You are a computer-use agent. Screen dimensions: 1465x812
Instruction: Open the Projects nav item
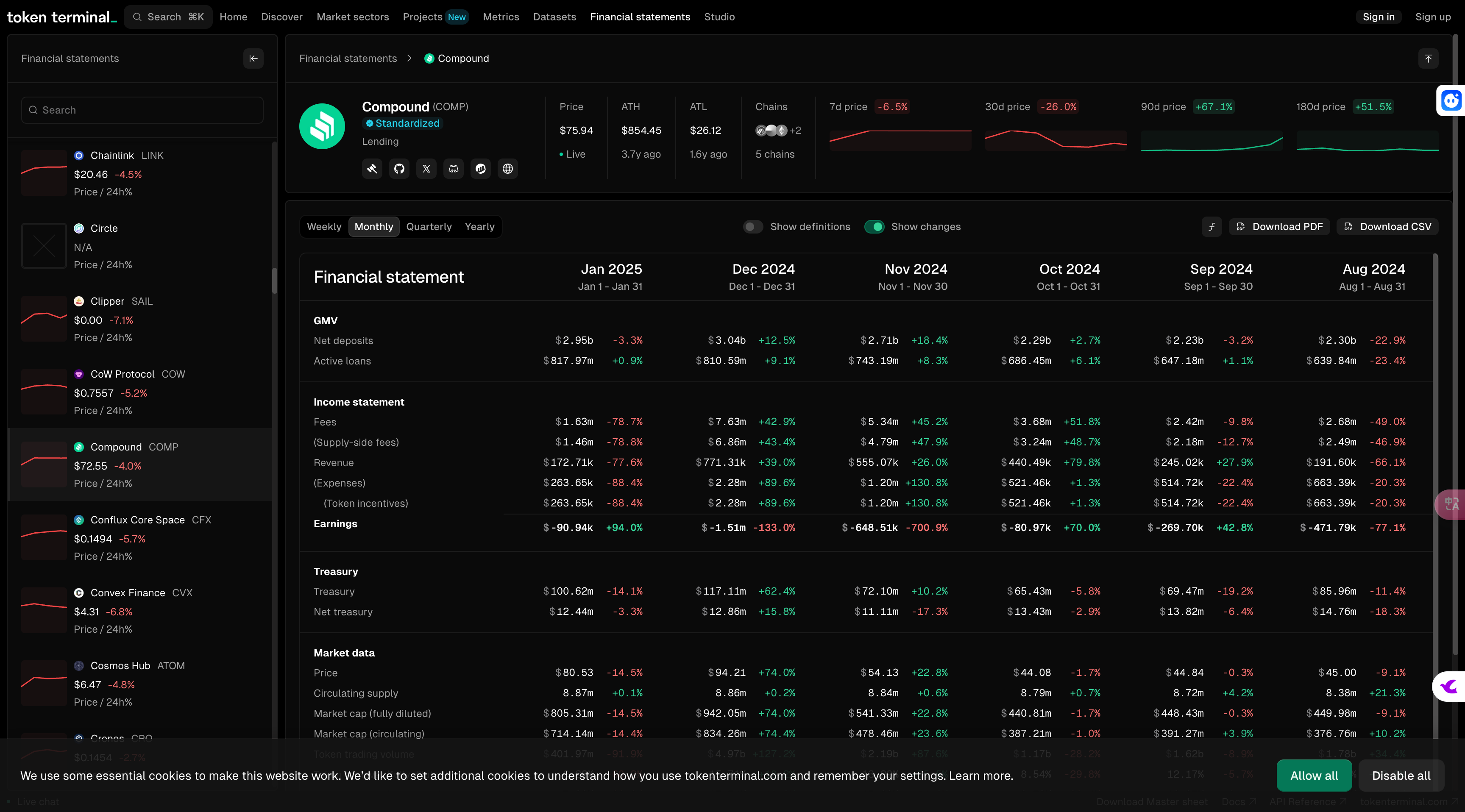[423, 17]
